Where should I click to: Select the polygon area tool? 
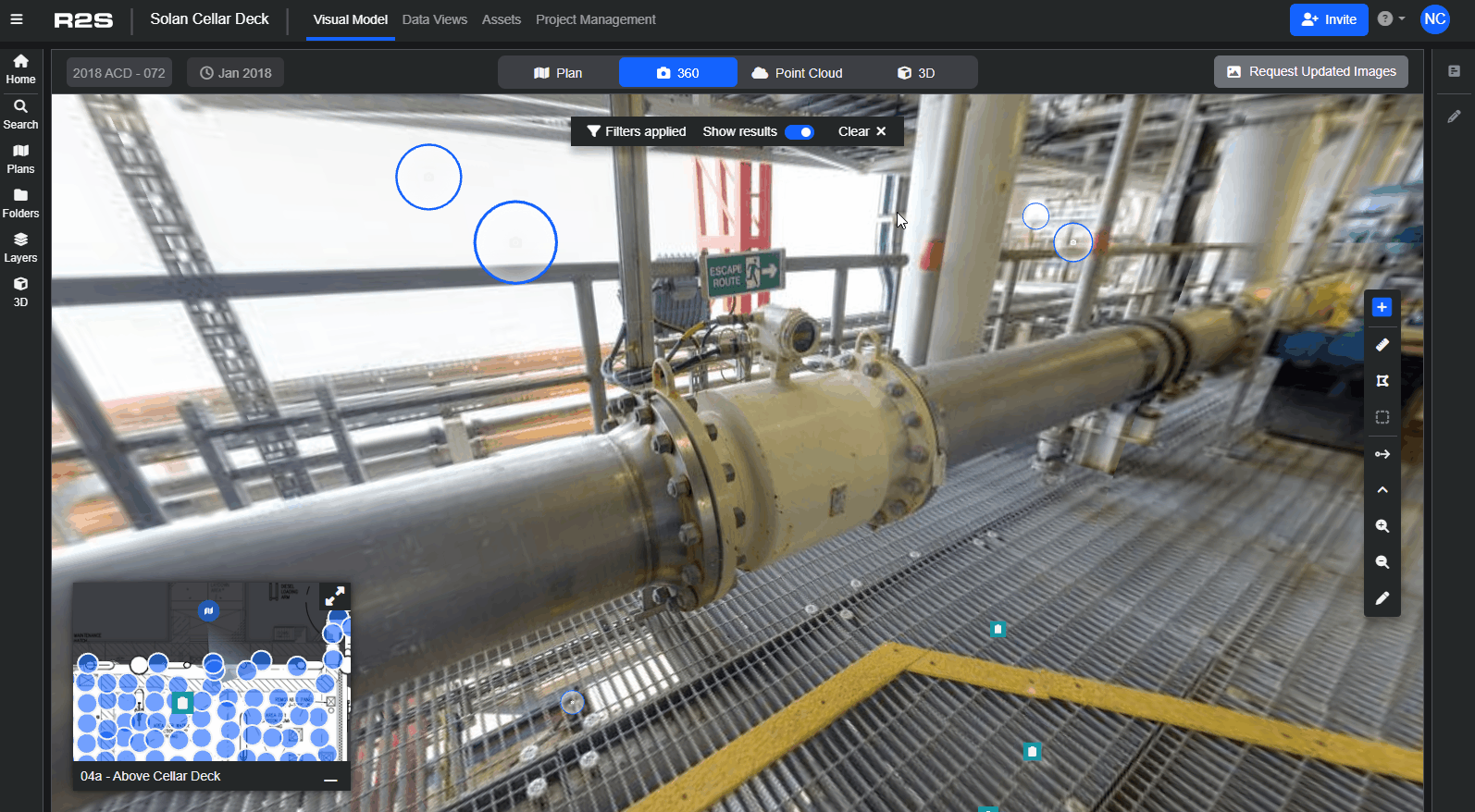1382,380
